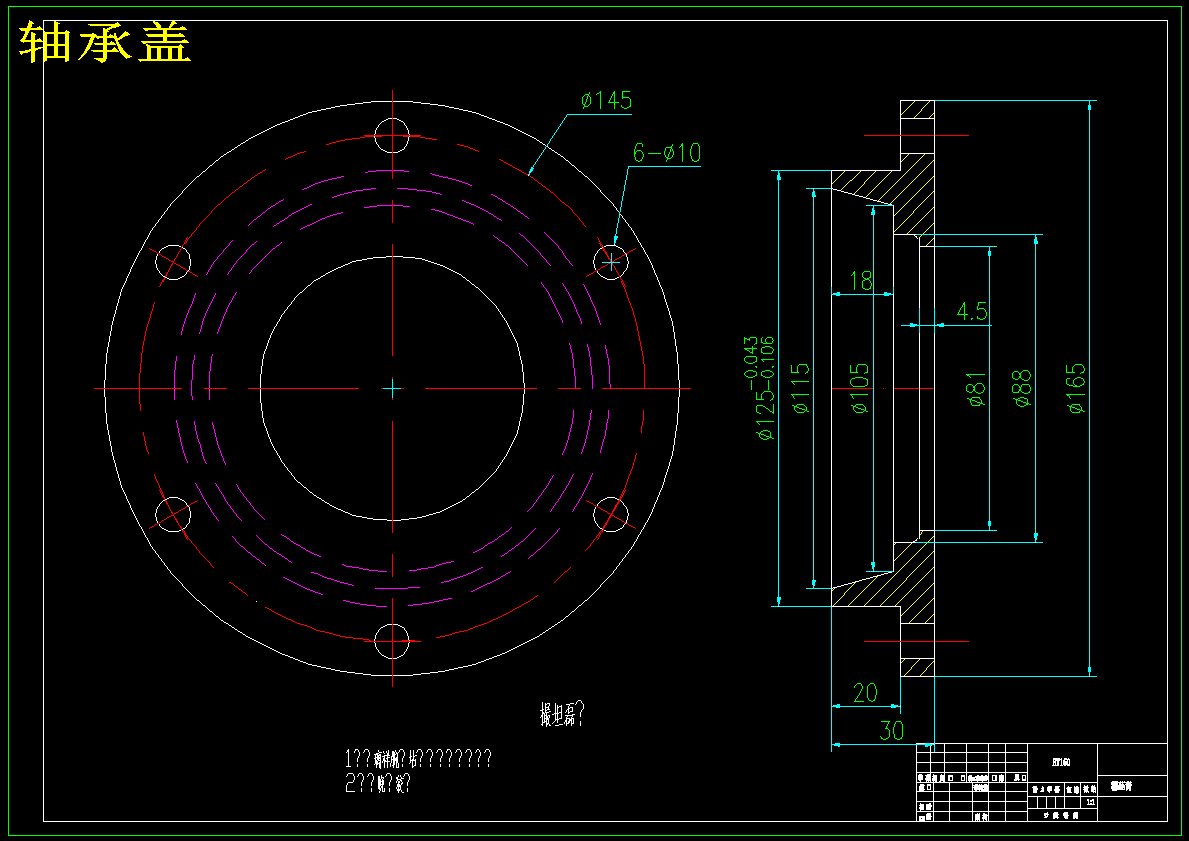The image size is (1189, 841).
Task: Click the yellow 轴承盖 title text
Action: 105,42
